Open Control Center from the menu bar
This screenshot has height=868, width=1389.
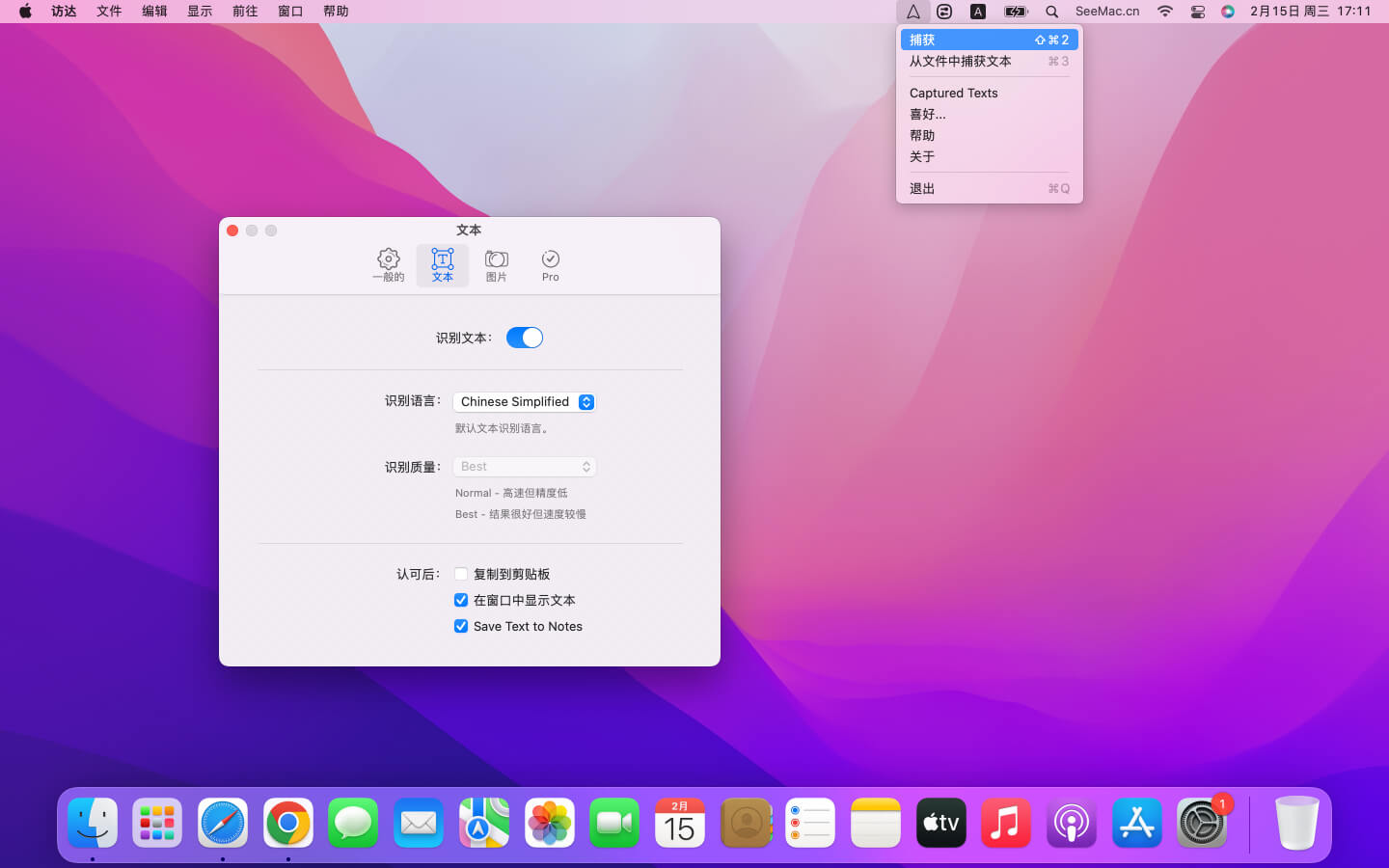click(x=1197, y=12)
